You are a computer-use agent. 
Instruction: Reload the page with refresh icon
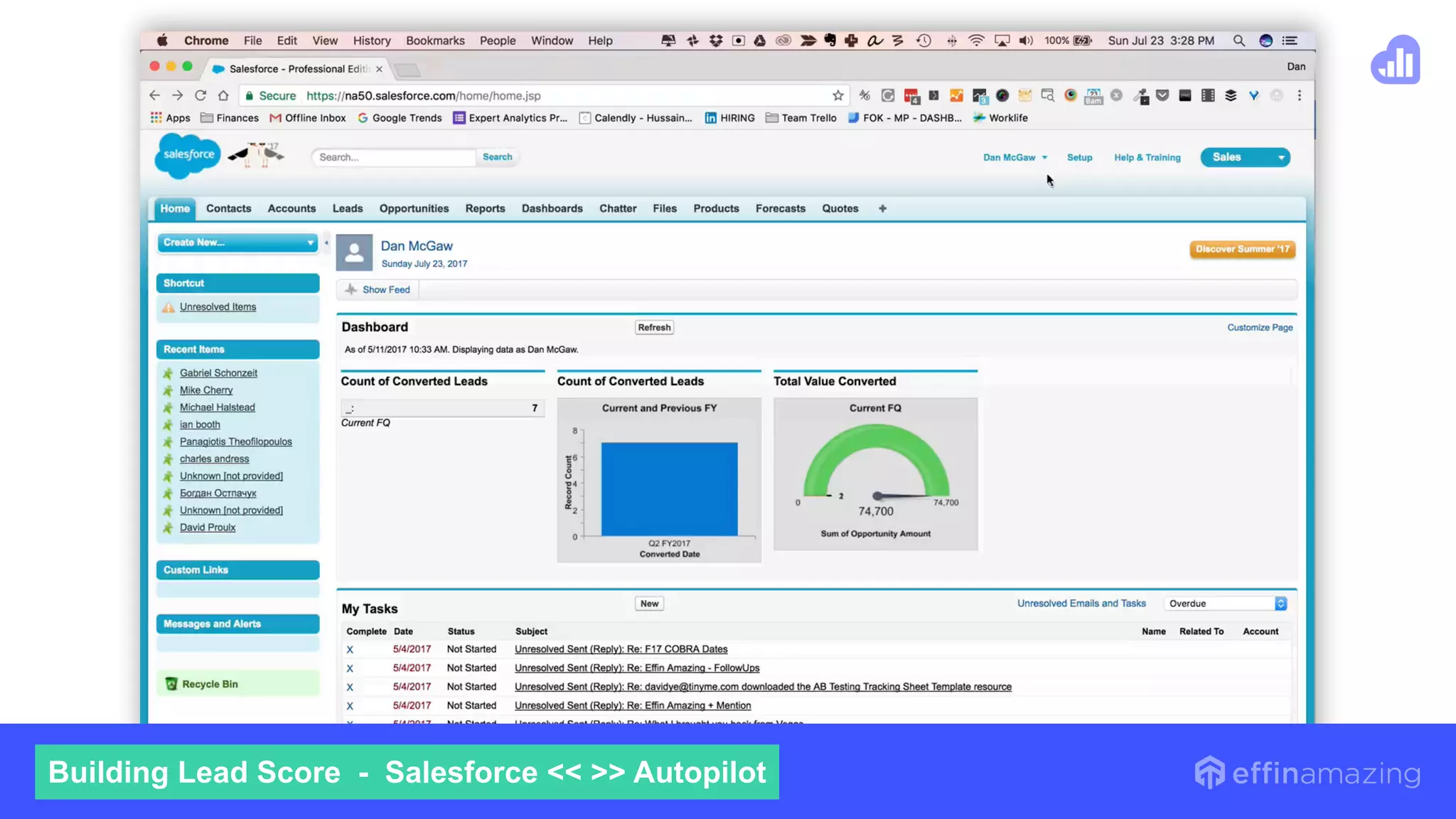coord(200,95)
